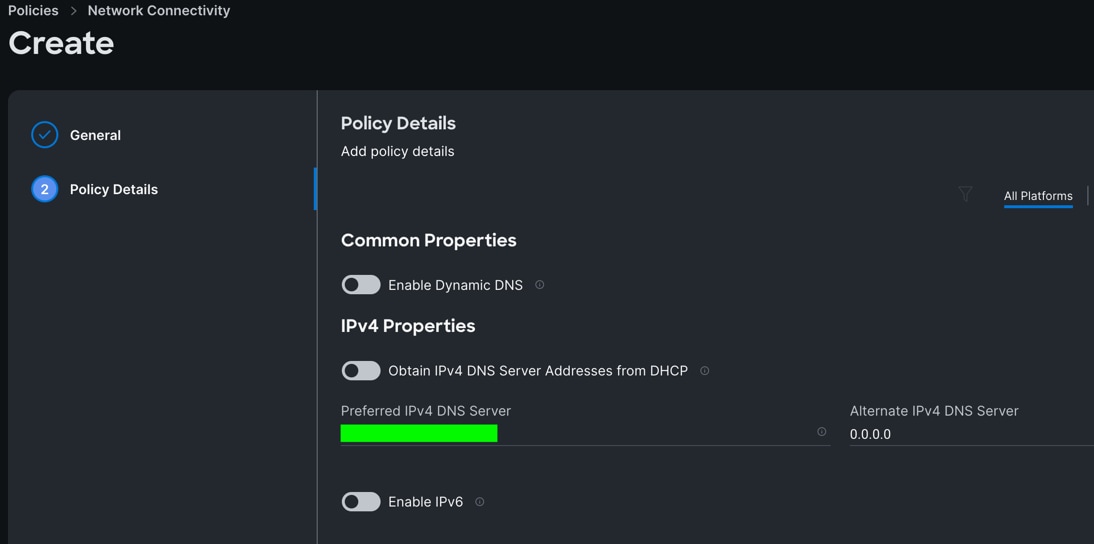Click the General step checkmark icon
This screenshot has width=1094, height=544.
pos(45,135)
